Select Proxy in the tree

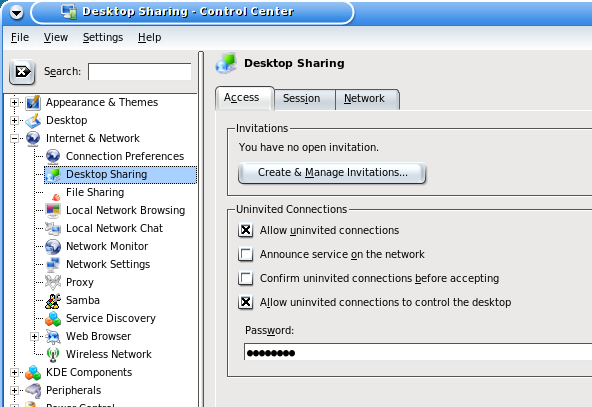(80, 282)
